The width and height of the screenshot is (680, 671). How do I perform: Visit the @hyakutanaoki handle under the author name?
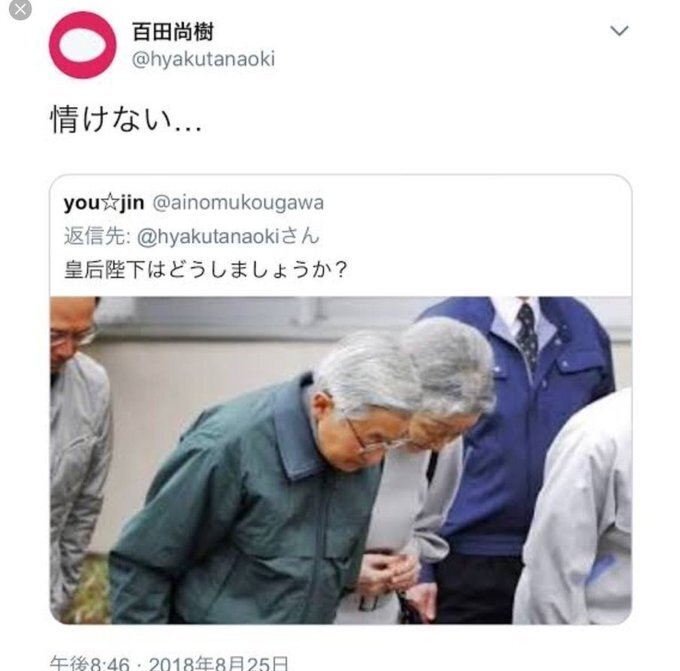point(203,59)
